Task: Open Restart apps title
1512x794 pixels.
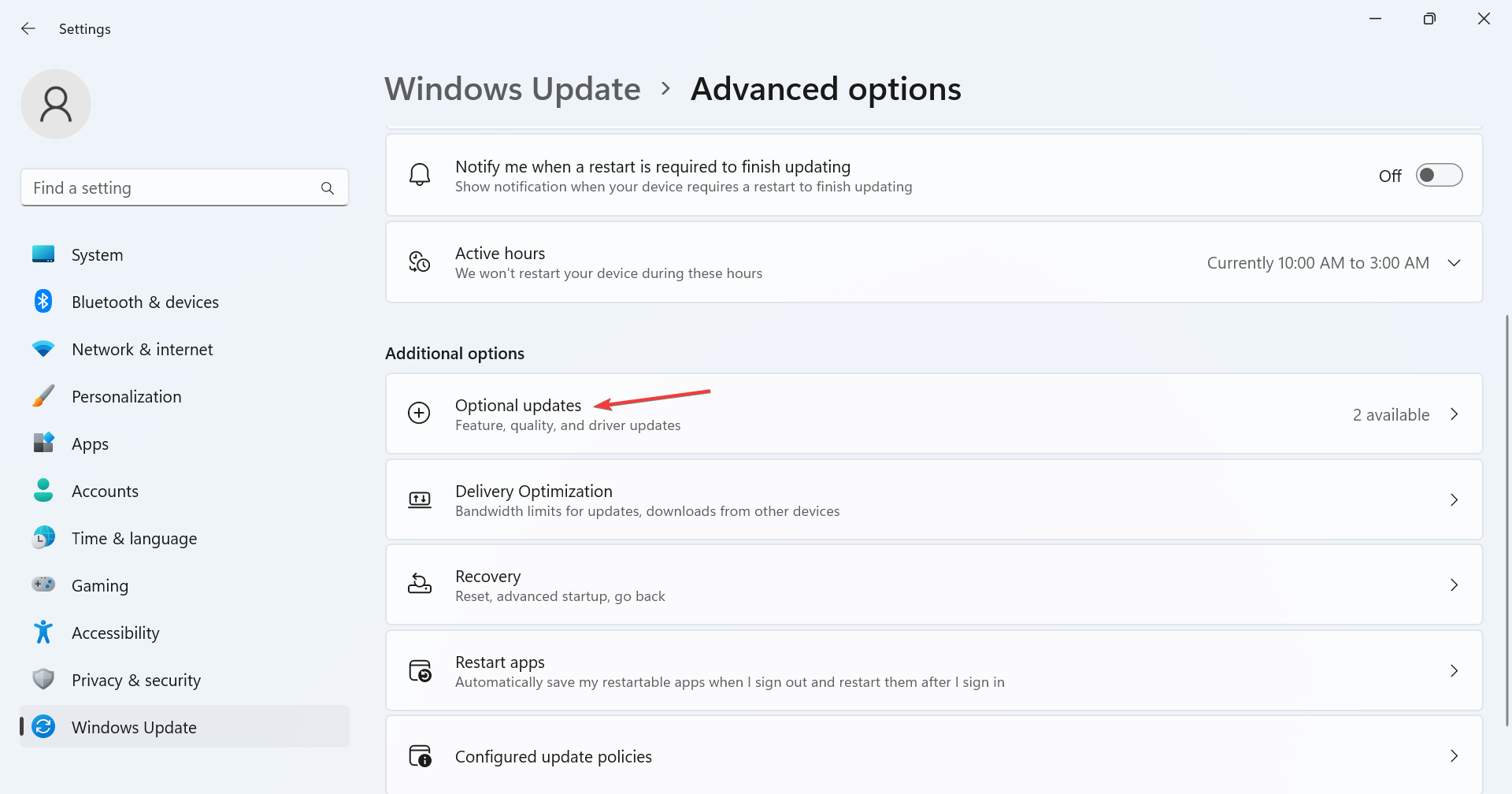Action: [500, 662]
